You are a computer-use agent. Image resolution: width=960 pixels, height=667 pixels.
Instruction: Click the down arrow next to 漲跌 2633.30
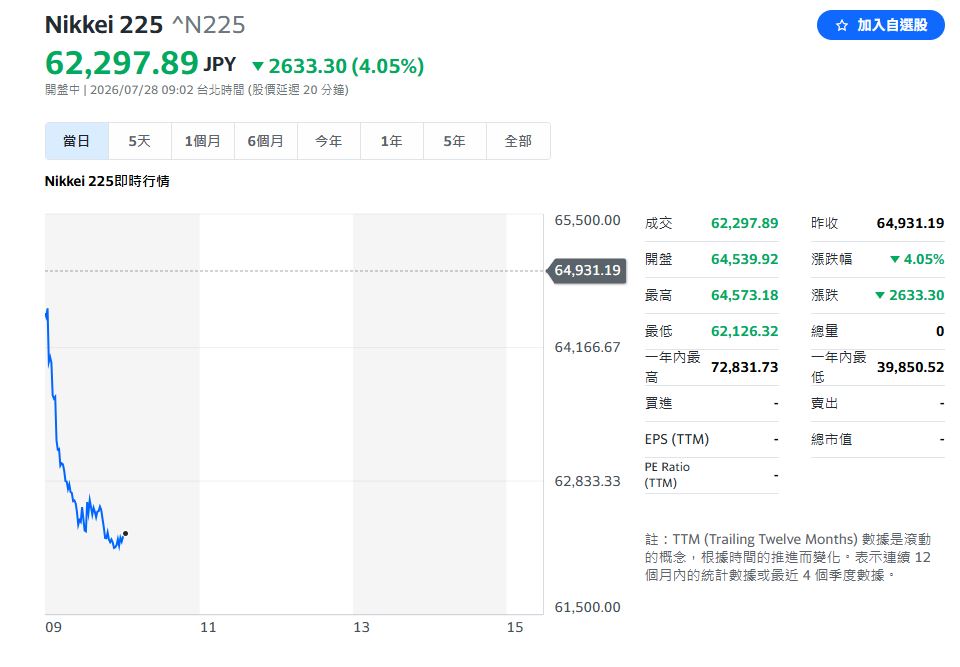click(880, 295)
